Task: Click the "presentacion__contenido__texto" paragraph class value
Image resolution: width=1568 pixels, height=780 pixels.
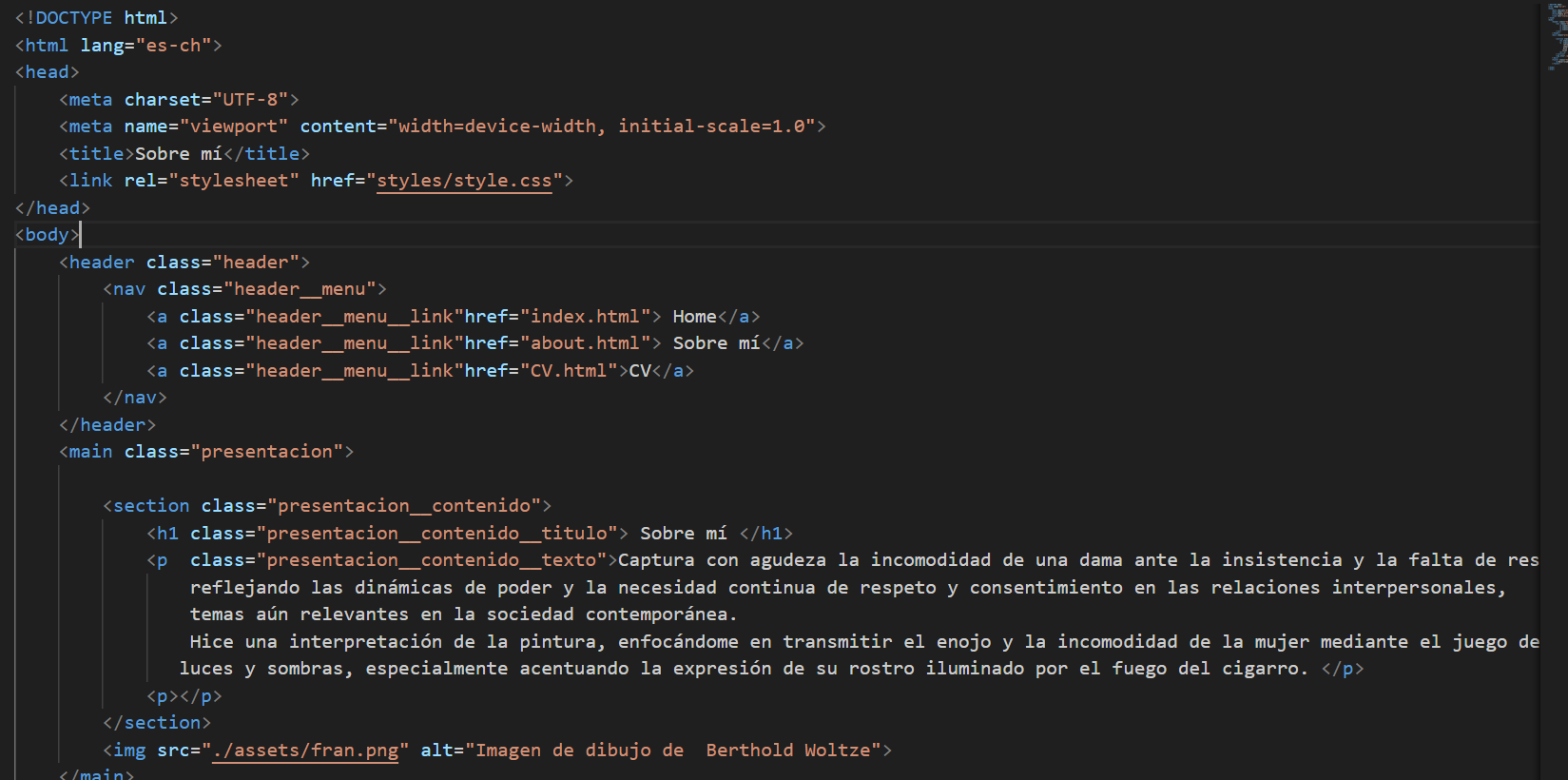Action: 432,560
